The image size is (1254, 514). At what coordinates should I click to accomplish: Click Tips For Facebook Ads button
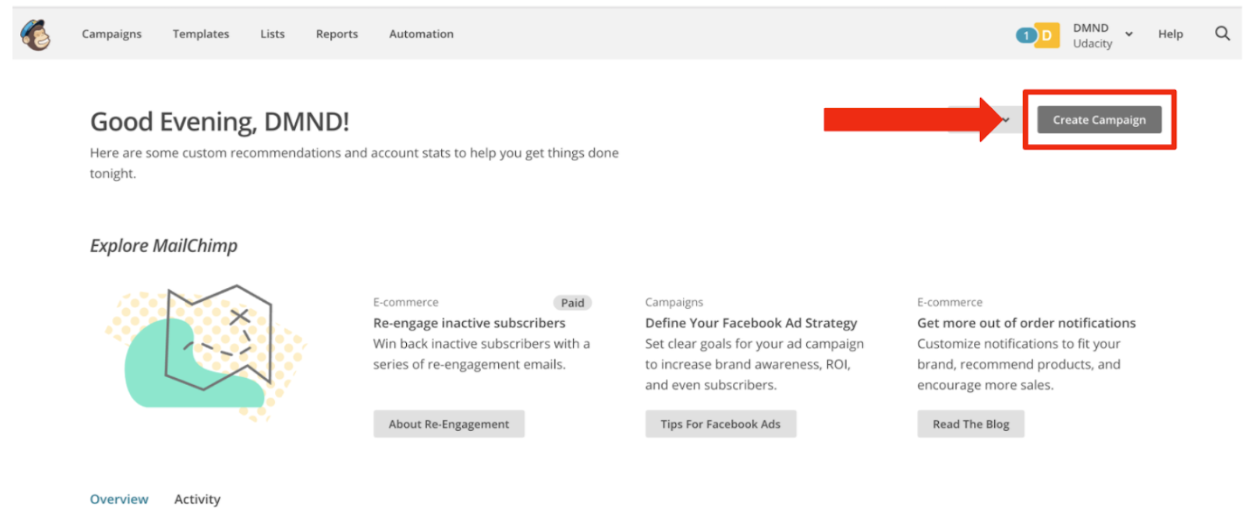pyautogui.click(x=720, y=424)
